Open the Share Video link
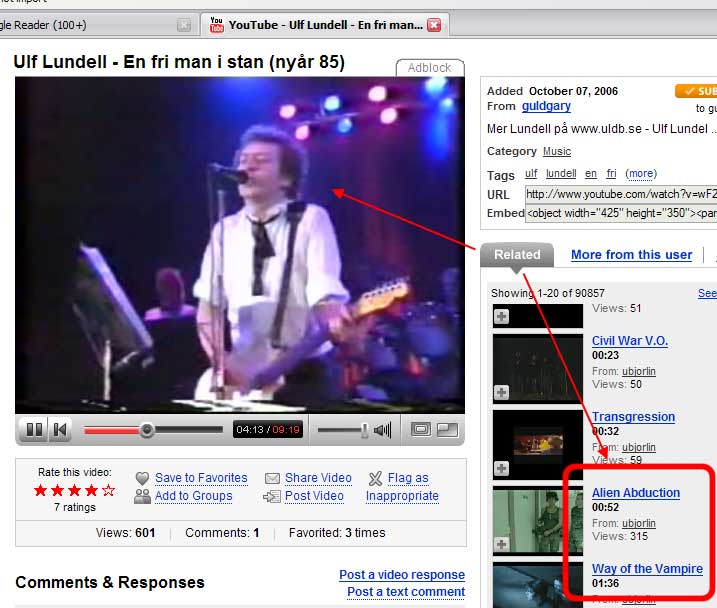Screen dimensions: 717x608 318,478
